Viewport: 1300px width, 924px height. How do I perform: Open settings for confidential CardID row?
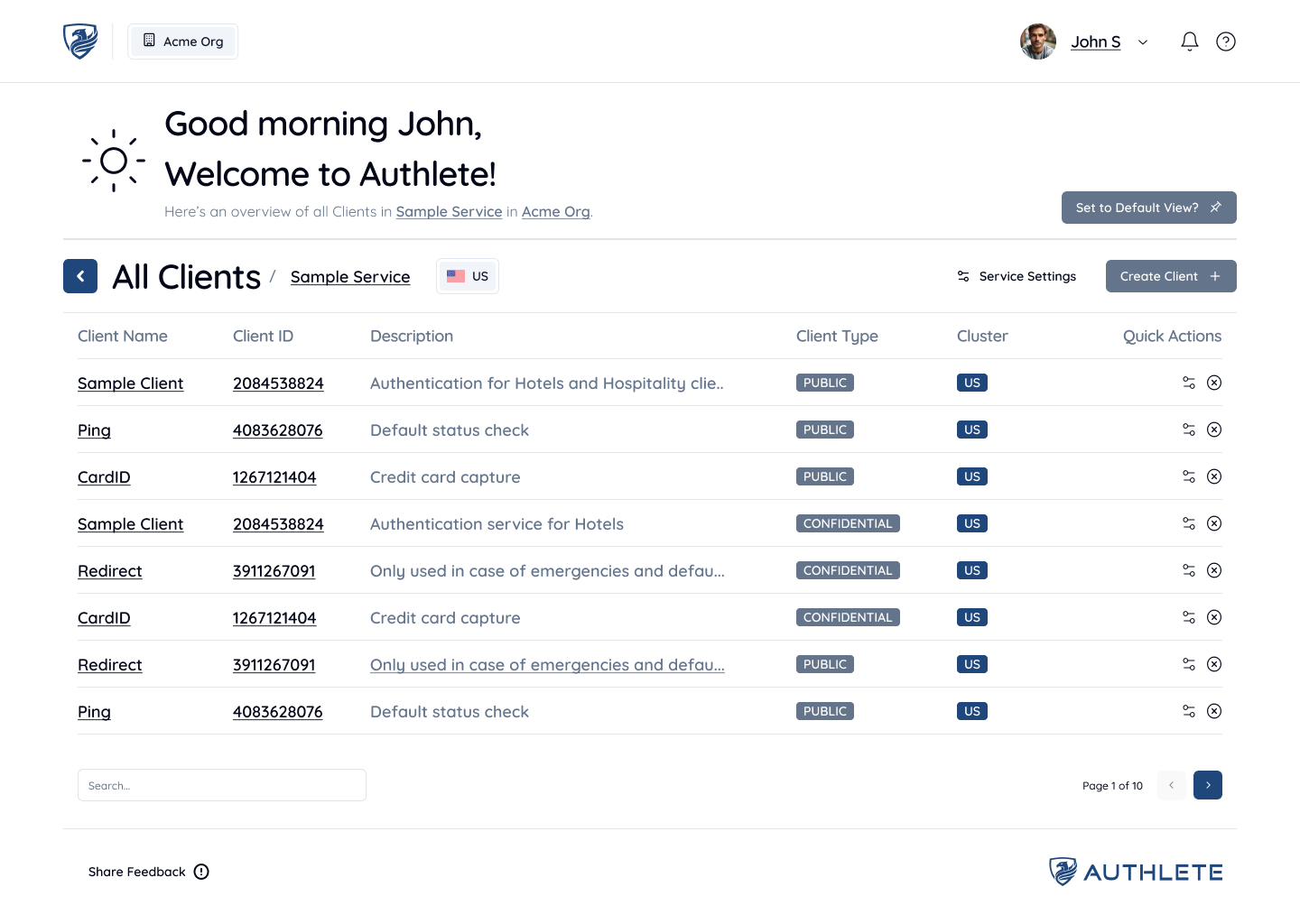click(x=1189, y=617)
